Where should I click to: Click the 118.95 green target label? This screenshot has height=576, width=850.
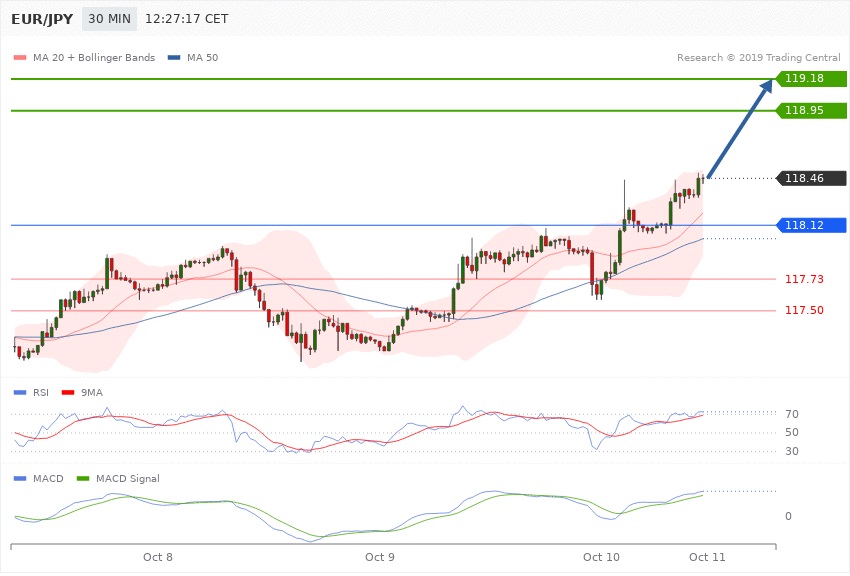tap(805, 110)
